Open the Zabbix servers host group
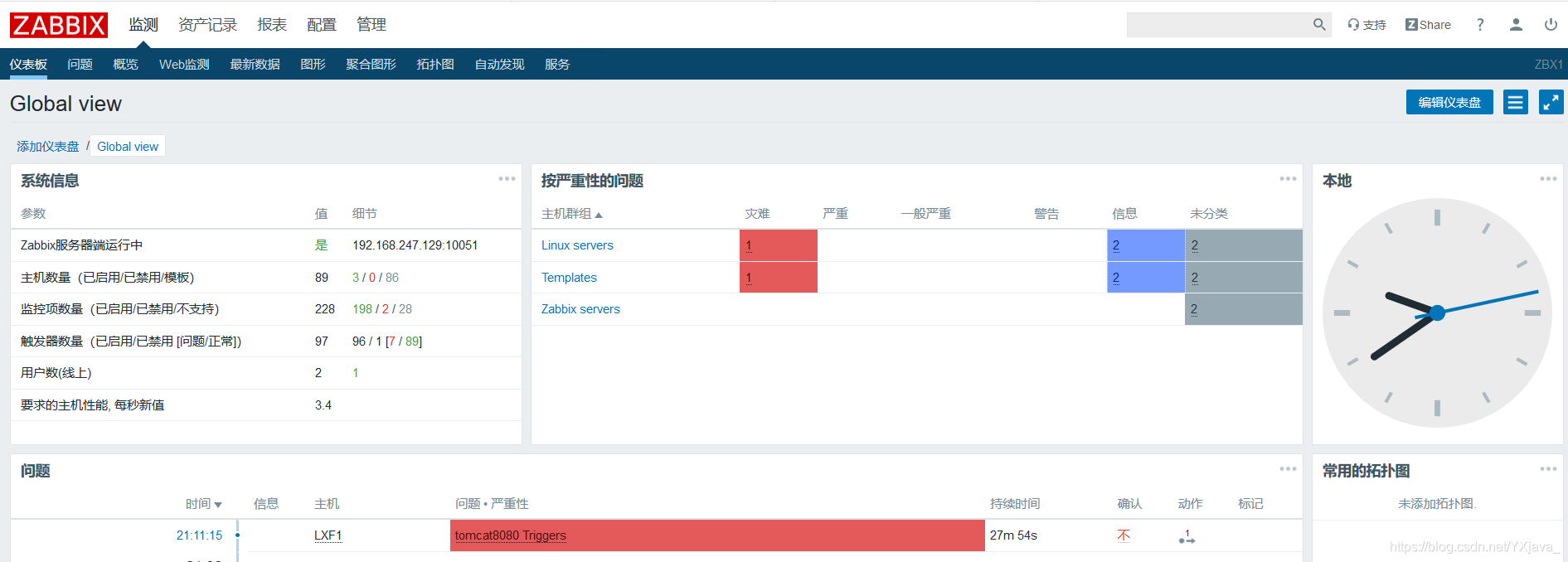The image size is (1568, 562). [x=580, y=309]
